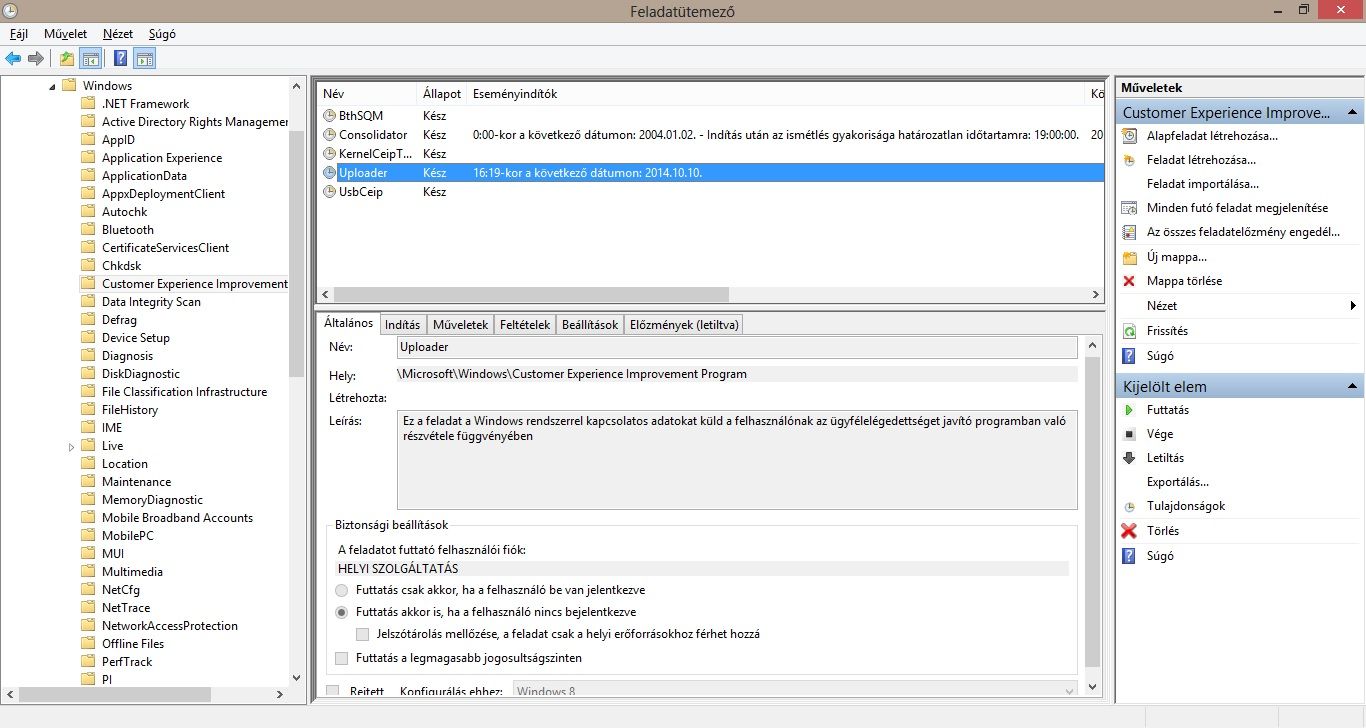This screenshot has width=1366, height=728.
Task: Collapse the Customer Experience Improvement actions section
Action: 1351,113
